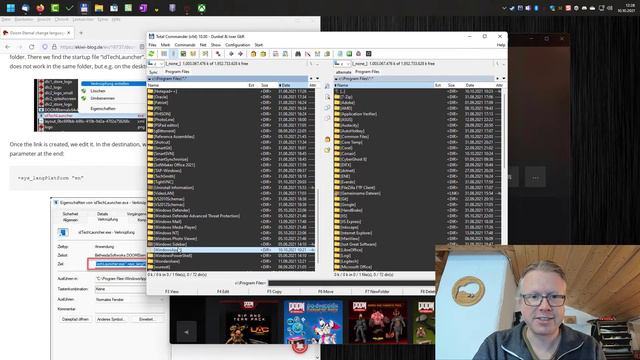Open the Configuration menu
Viewport: 640px width, 360px height.
[x=238, y=45]
